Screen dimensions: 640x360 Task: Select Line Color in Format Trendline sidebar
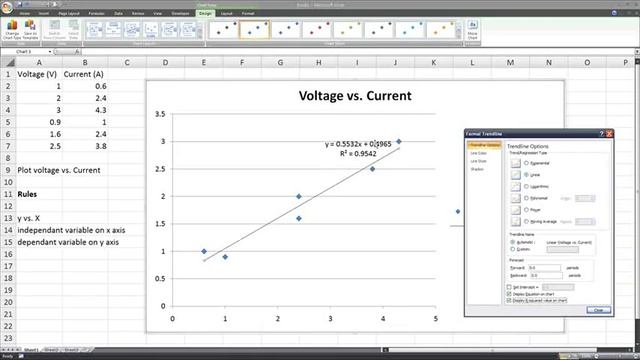[x=478, y=153]
